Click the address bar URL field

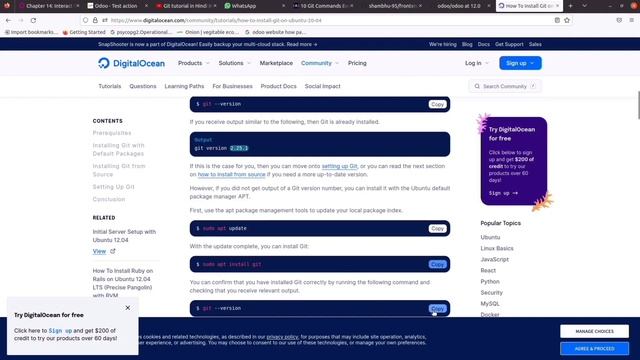point(327,20)
